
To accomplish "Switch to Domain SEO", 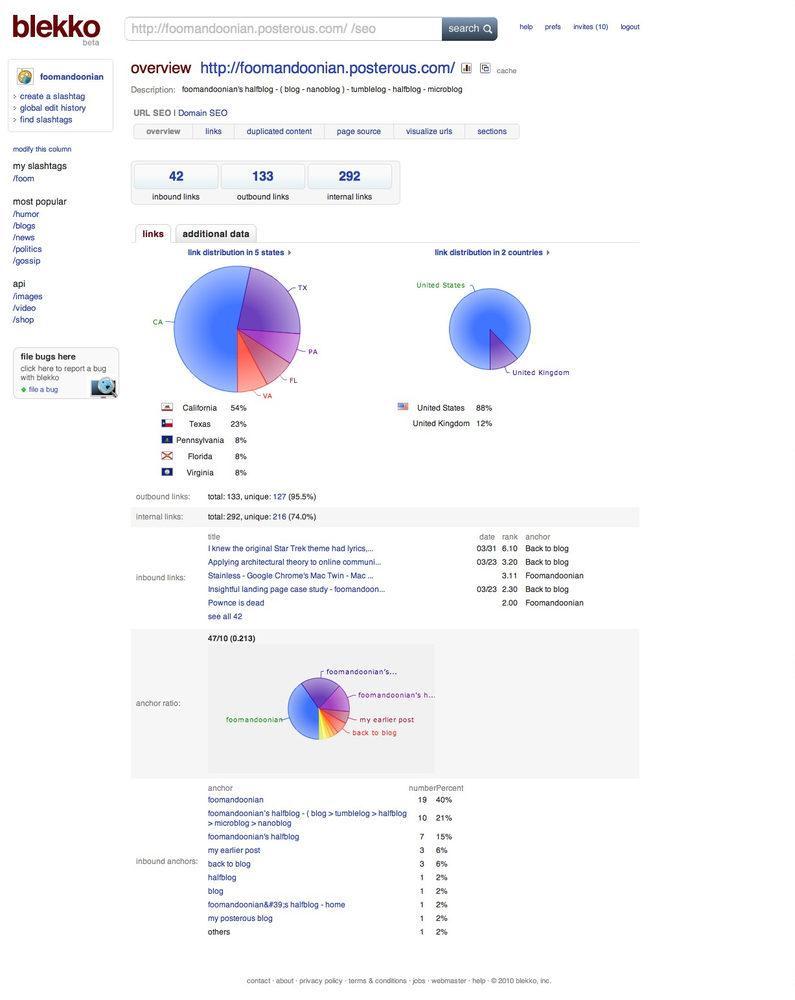I will coord(203,113).
